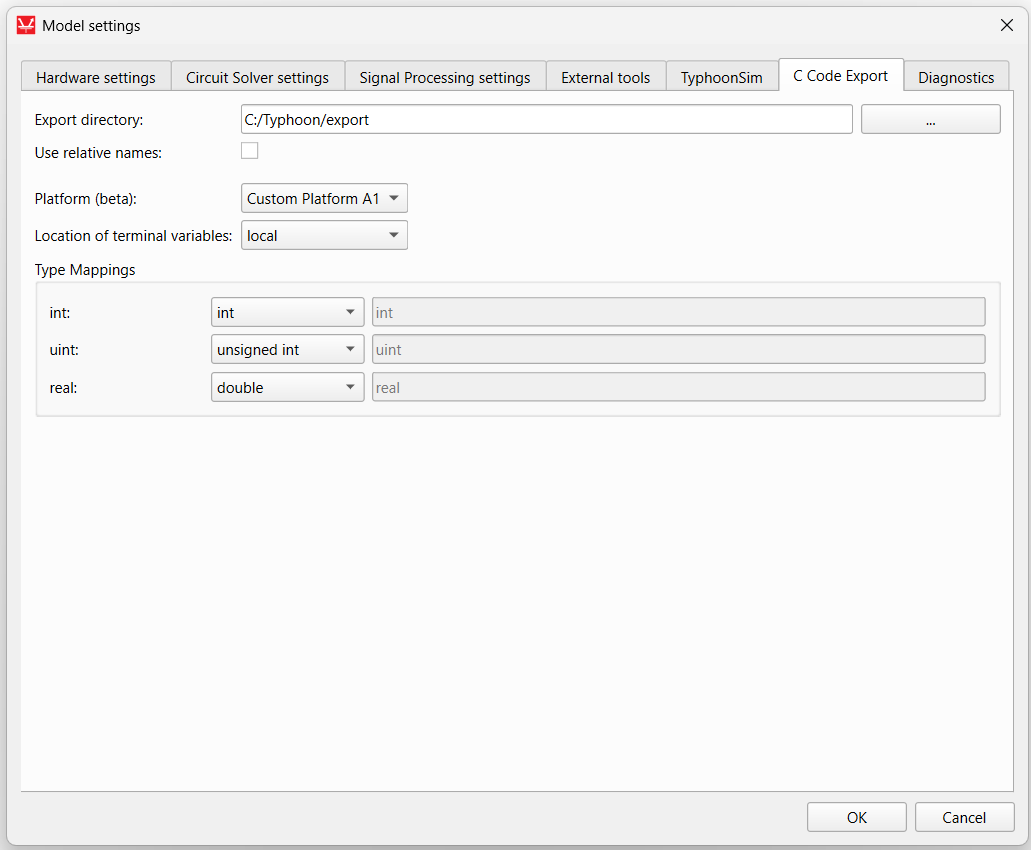Close the Model settings dialog

tap(1006, 26)
